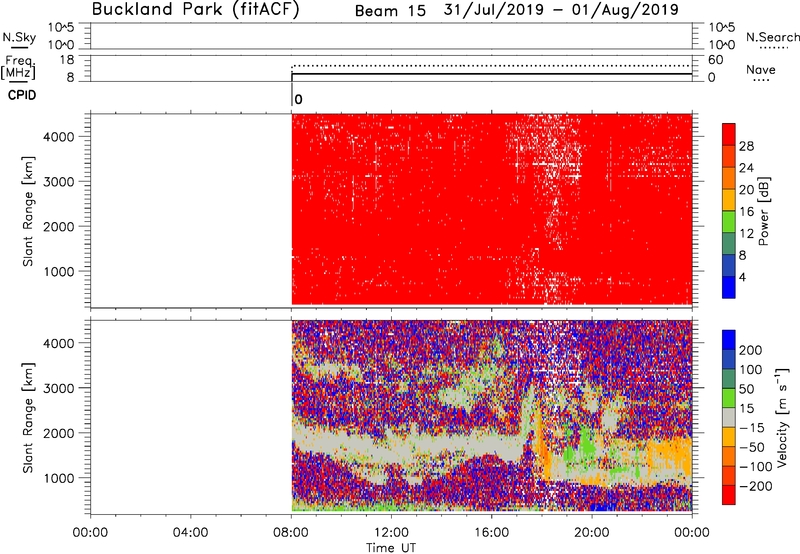Click the '4' power color bar tick
Viewport: 800px width, 554px height.
pyautogui.click(x=742, y=278)
